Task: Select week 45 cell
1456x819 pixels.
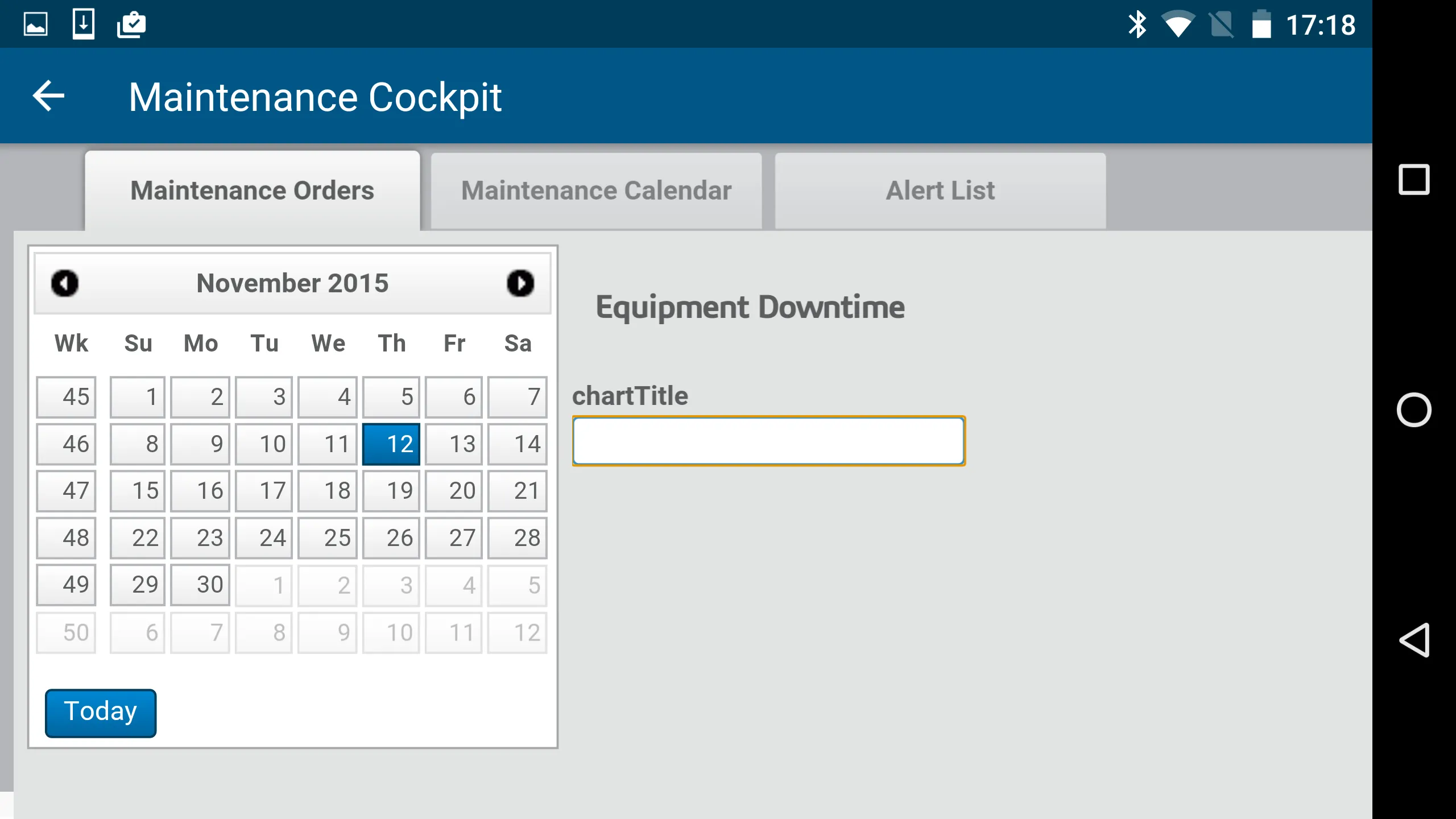Action: click(66, 397)
